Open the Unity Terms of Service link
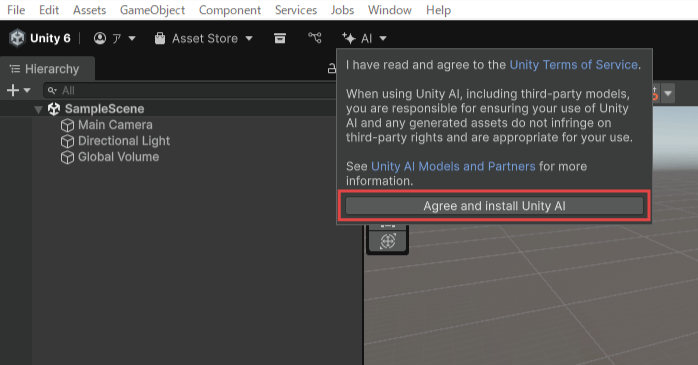Image resolution: width=698 pixels, height=365 pixels. point(573,65)
